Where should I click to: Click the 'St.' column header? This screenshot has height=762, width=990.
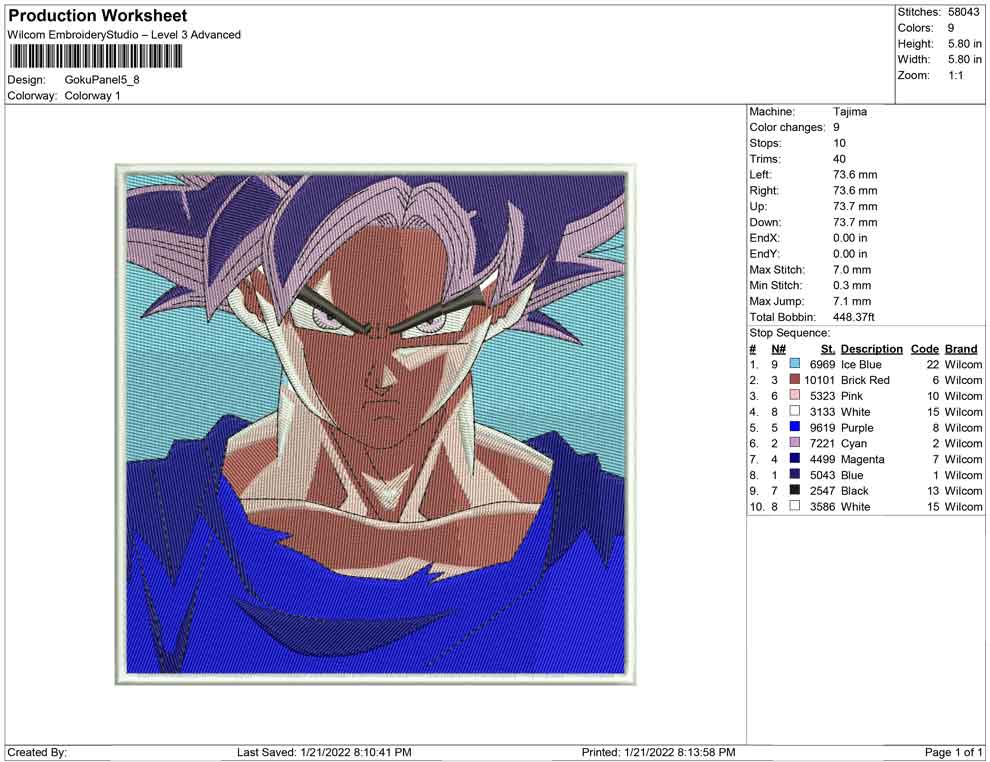(828, 348)
